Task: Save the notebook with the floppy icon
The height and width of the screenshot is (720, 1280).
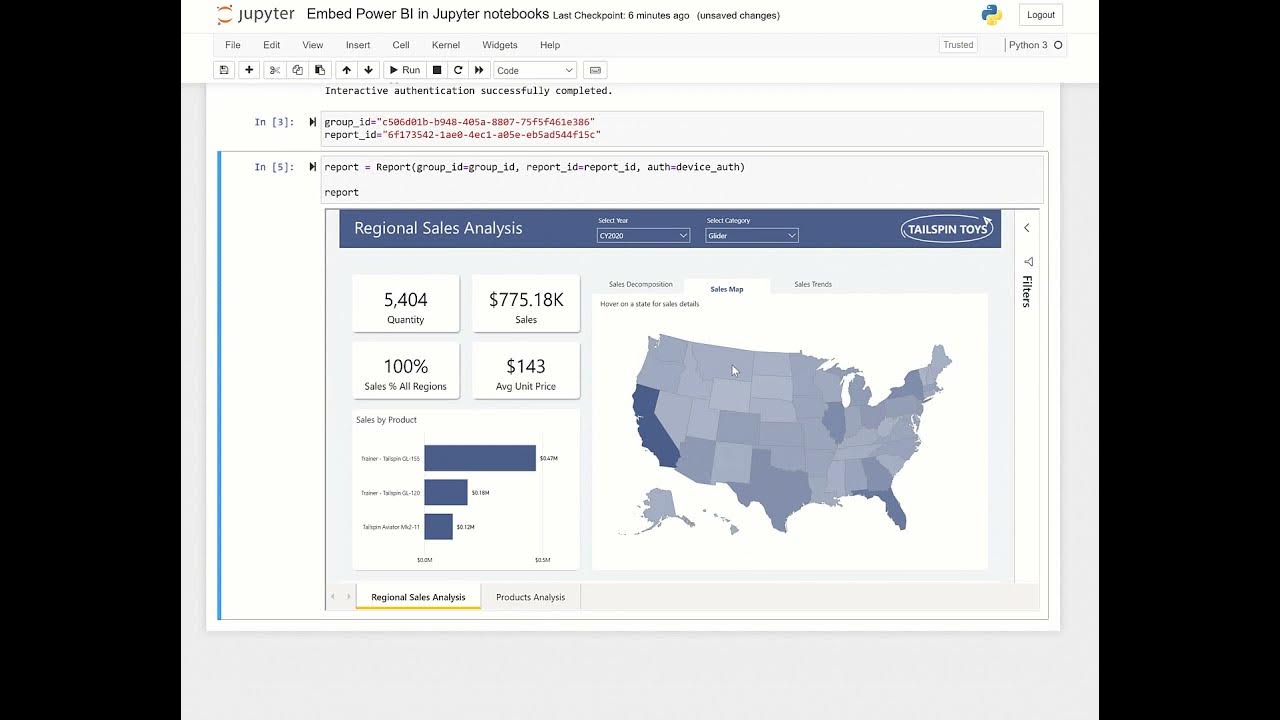Action: click(224, 70)
